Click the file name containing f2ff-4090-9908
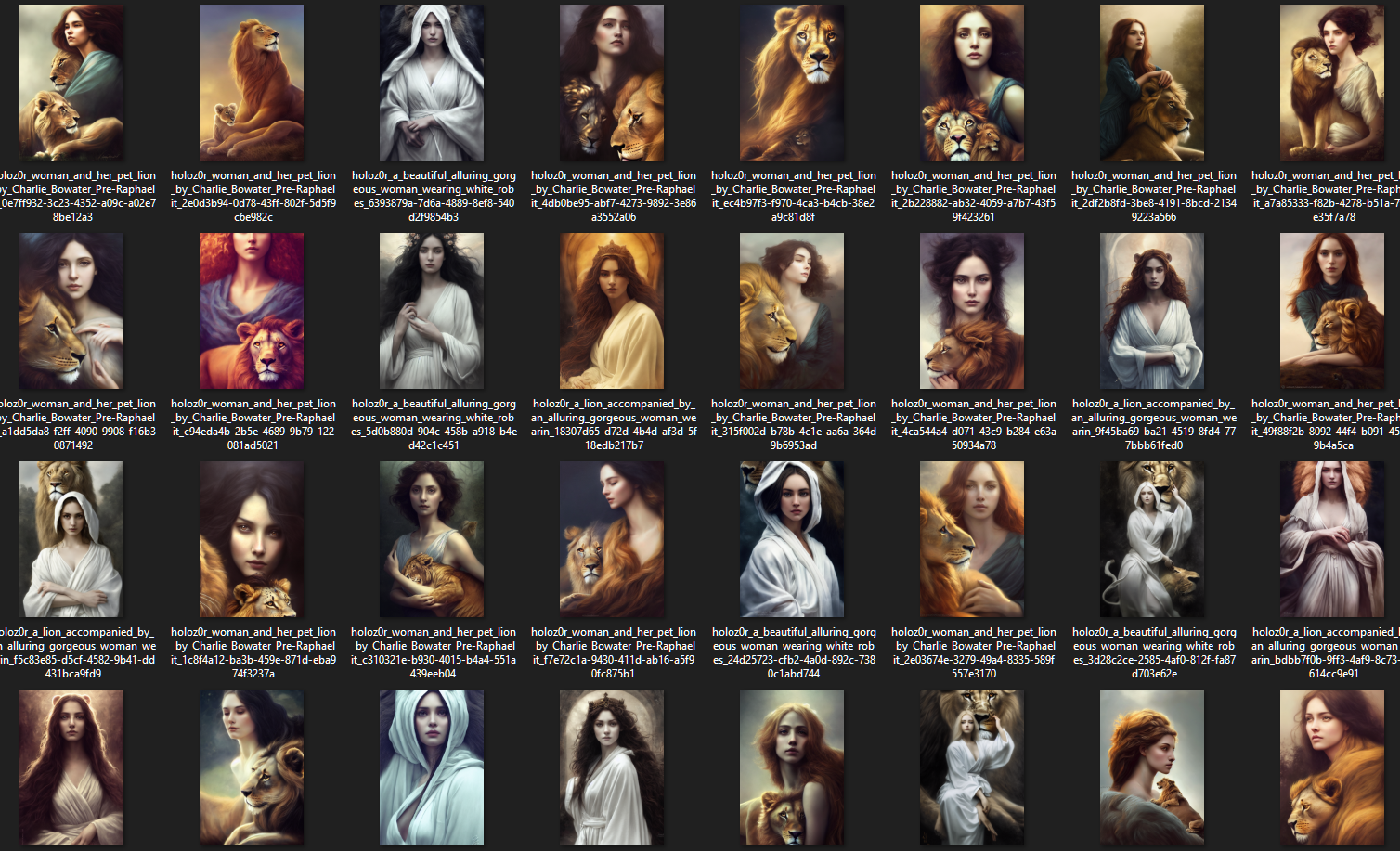1400x851 pixels. click(x=78, y=424)
